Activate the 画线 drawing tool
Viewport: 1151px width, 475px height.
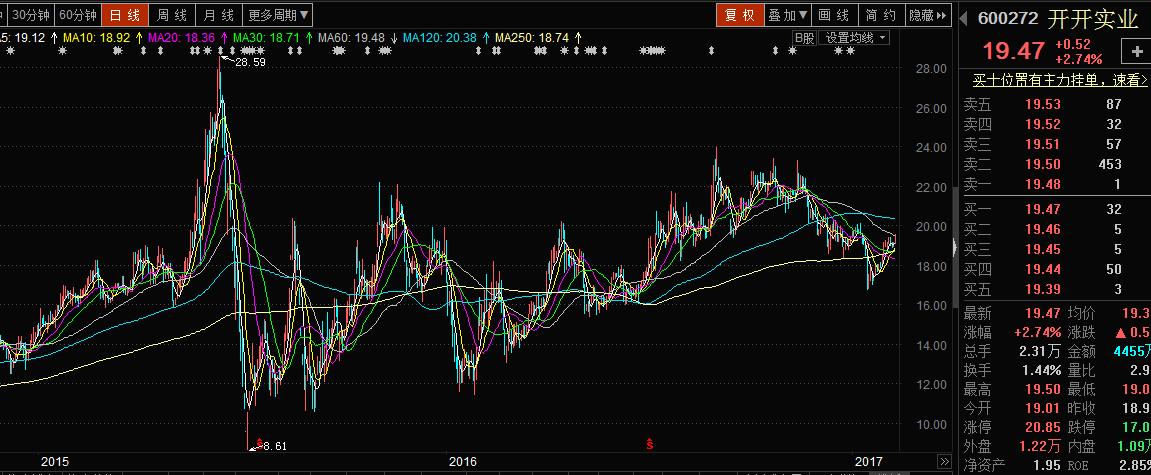pos(835,15)
